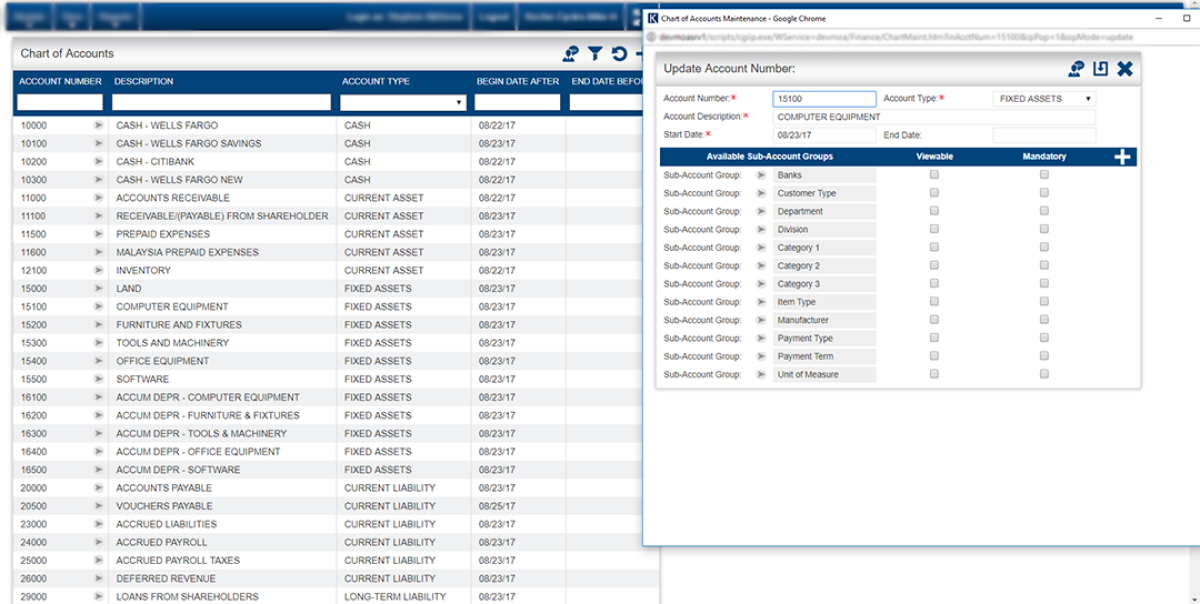Screen dimensions: 1200x604
Task: Click the End Date input field
Action: click(1044, 135)
